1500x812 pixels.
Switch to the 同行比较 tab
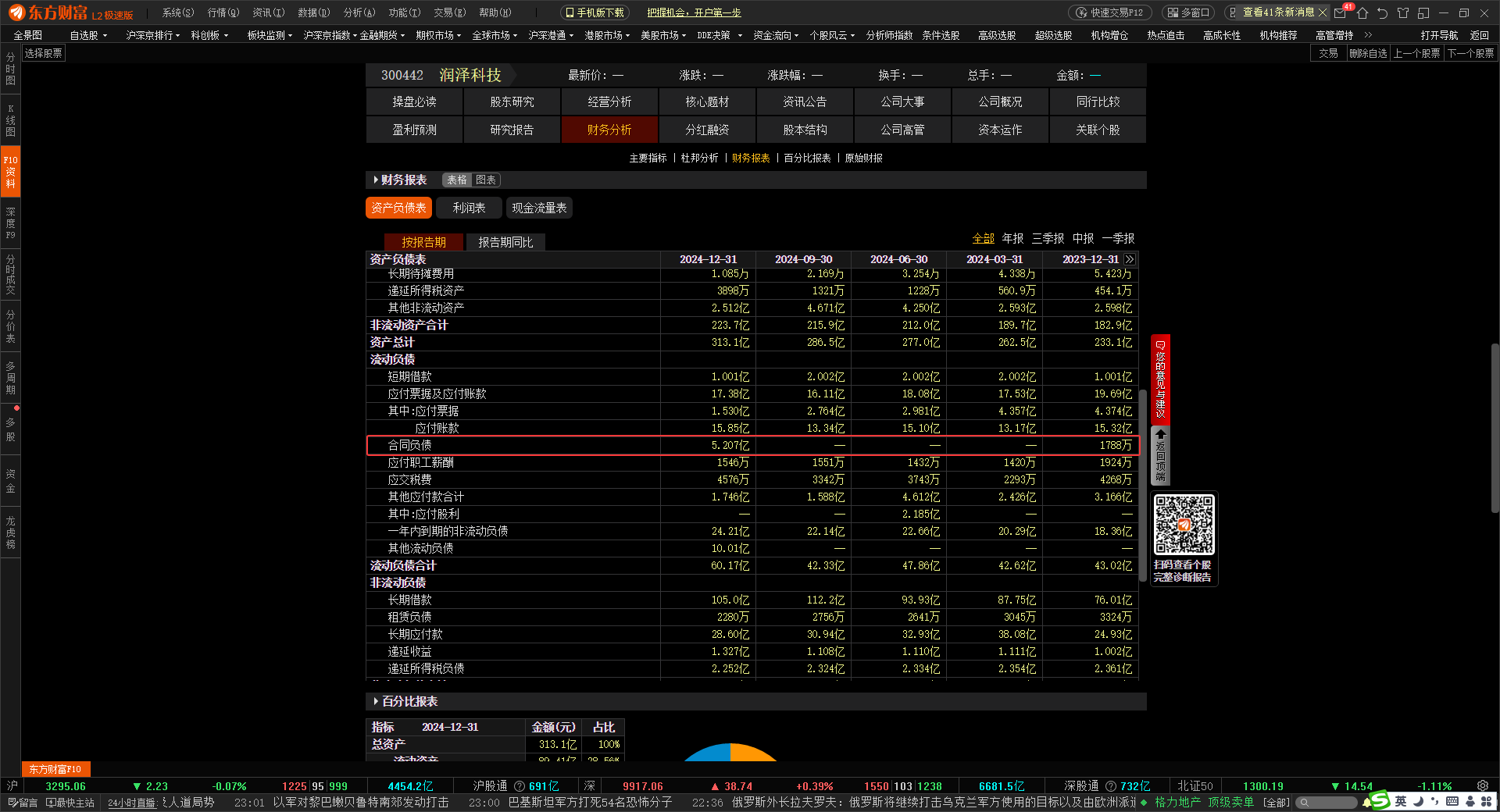(x=1098, y=101)
